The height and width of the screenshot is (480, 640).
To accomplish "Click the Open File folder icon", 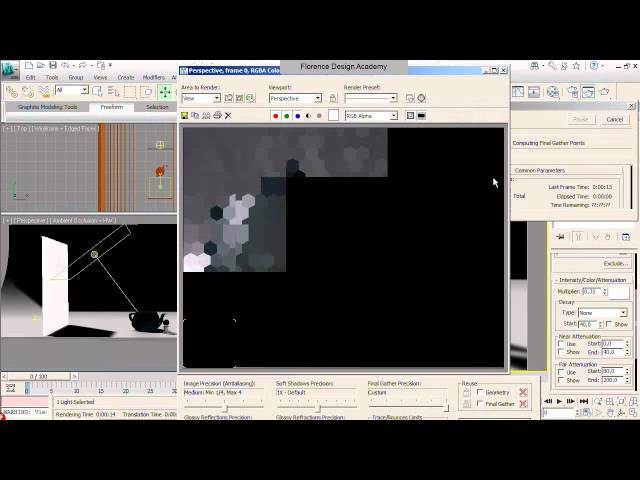I will point(40,65).
